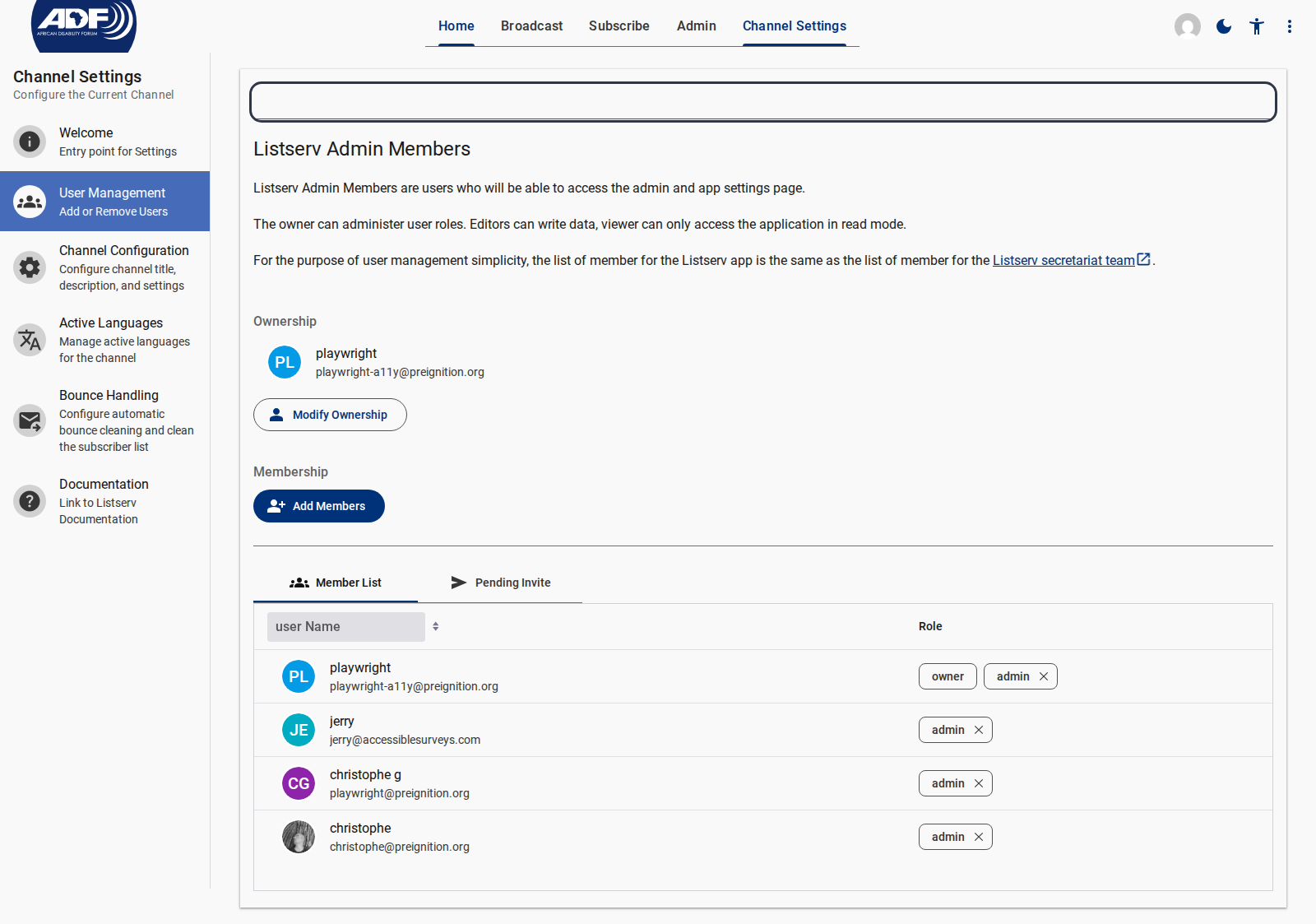The image size is (1316, 924).
Task: Click the Add Members button
Action: [x=319, y=506]
